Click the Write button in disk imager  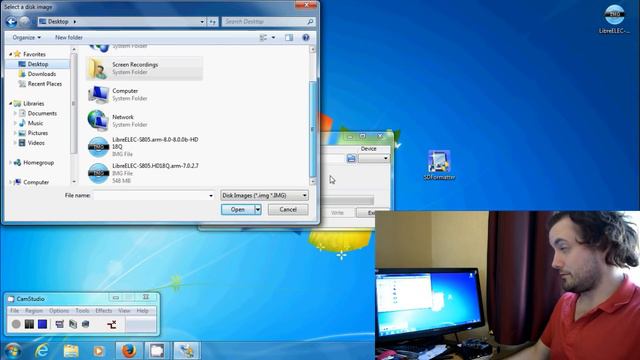point(337,213)
